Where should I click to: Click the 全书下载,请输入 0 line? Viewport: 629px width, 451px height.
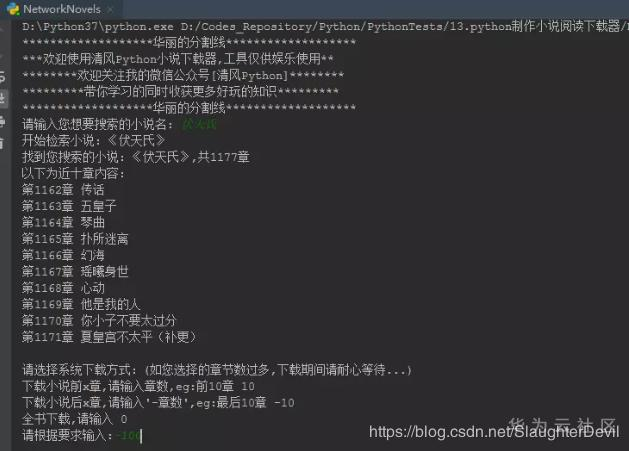coord(75,419)
